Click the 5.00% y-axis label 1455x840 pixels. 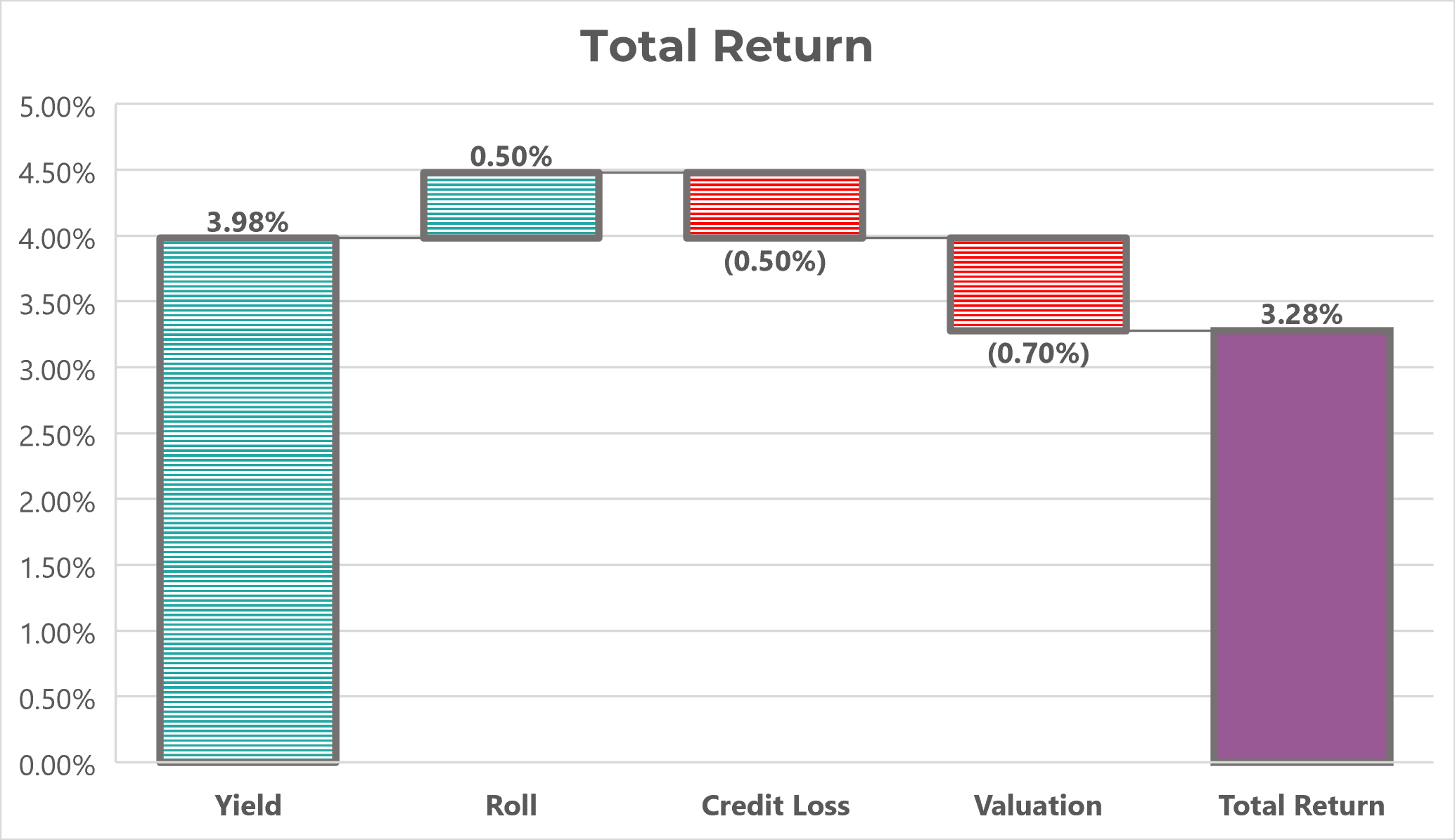pyautogui.click(x=57, y=108)
